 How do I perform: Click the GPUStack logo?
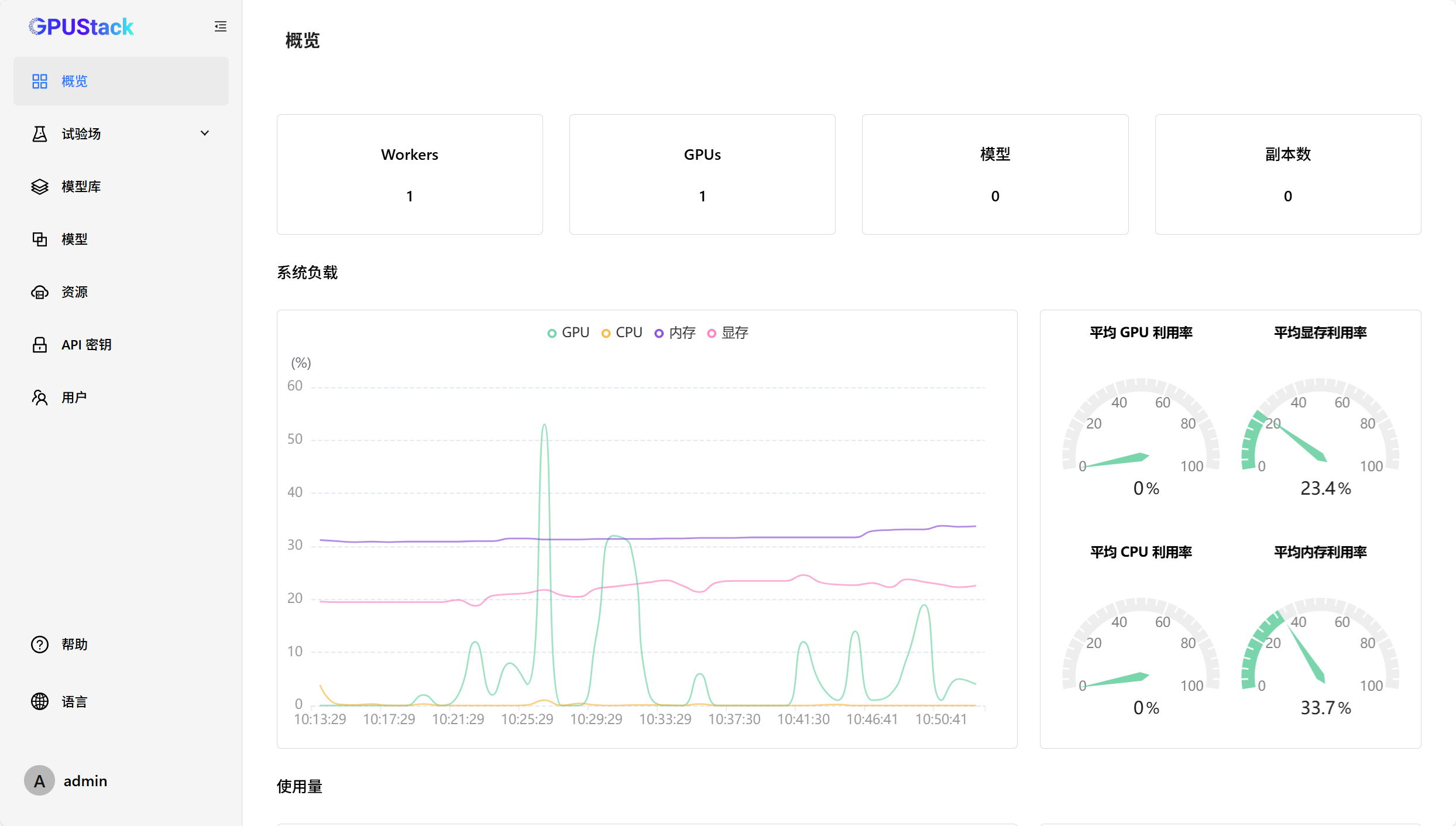(81, 27)
